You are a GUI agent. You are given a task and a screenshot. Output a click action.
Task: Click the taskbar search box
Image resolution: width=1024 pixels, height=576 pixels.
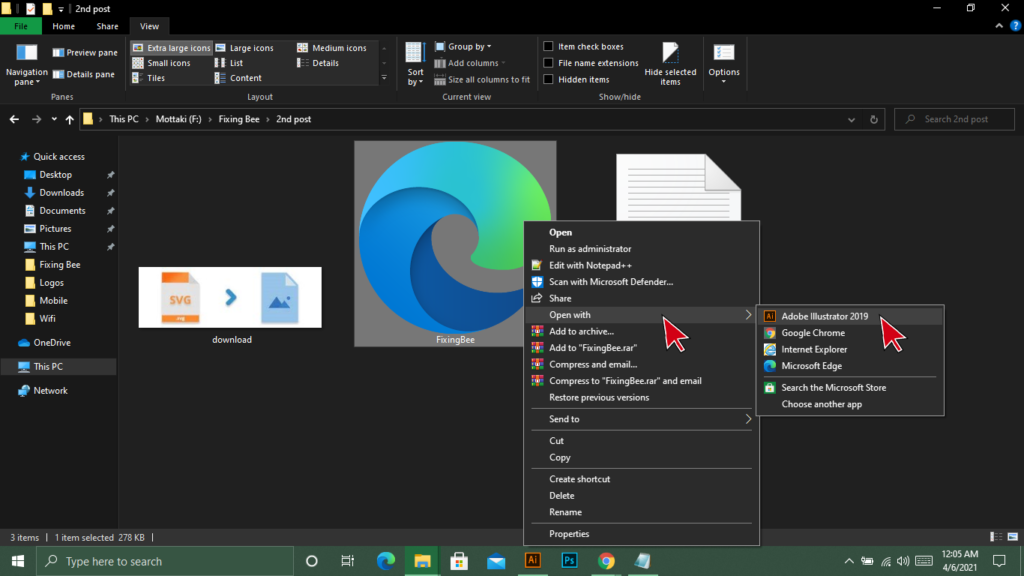click(165, 561)
